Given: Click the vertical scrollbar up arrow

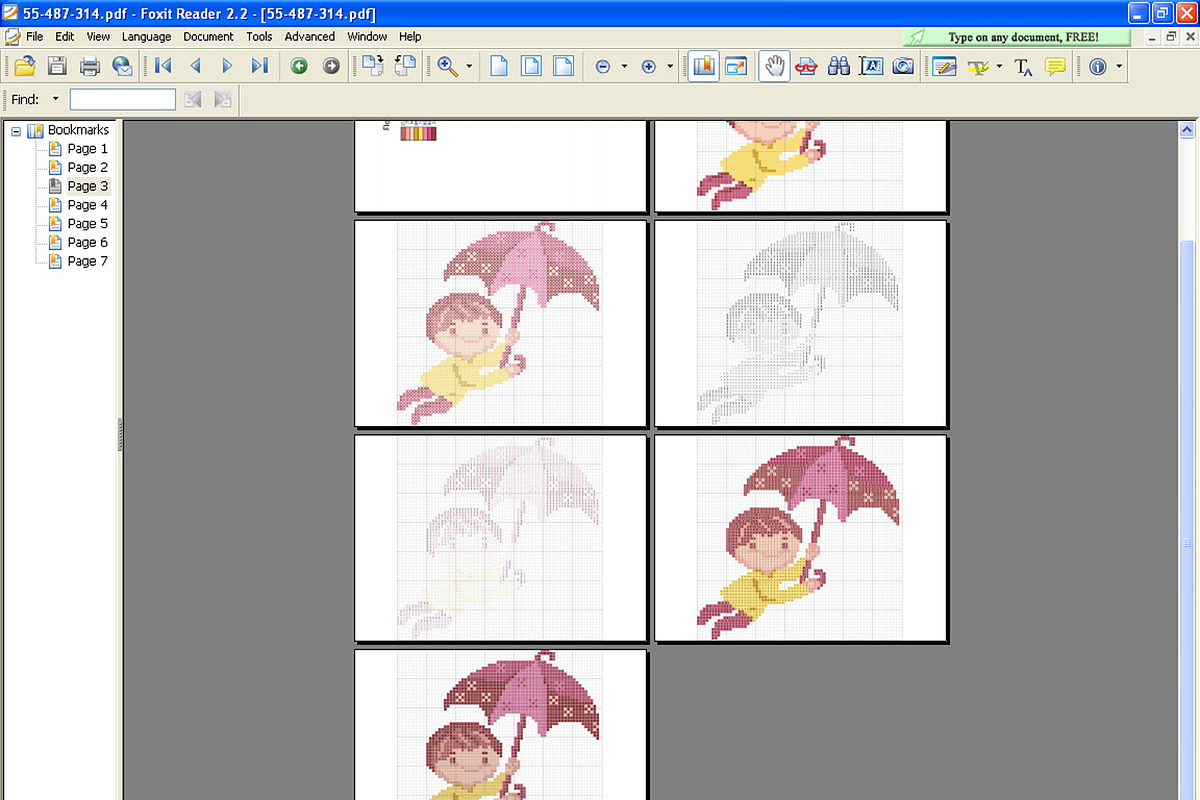Looking at the screenshot, I should click(x=1188, y=129).
